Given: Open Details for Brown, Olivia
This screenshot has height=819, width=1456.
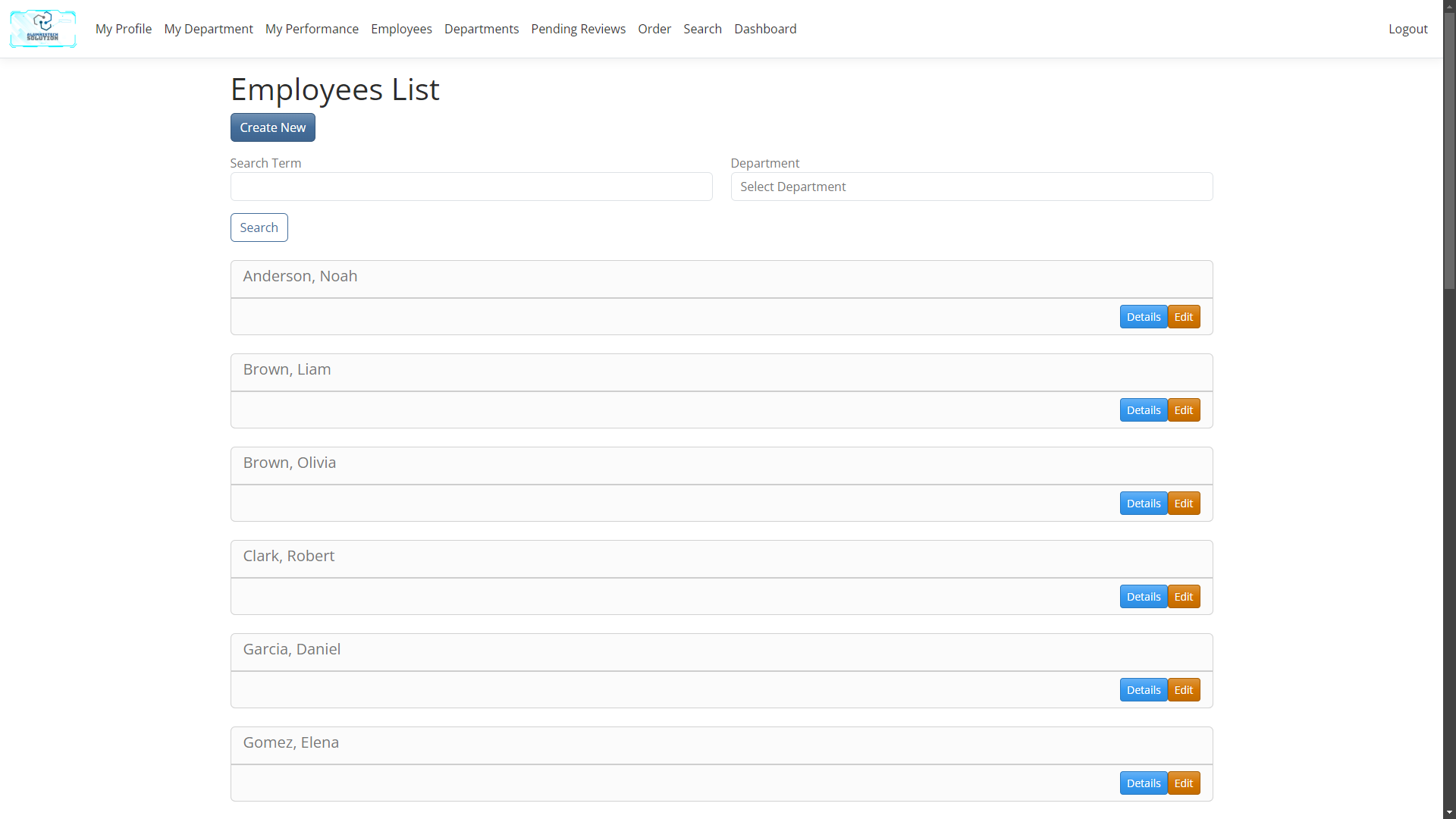Looking at the screenshot, I should point(1143,504).
